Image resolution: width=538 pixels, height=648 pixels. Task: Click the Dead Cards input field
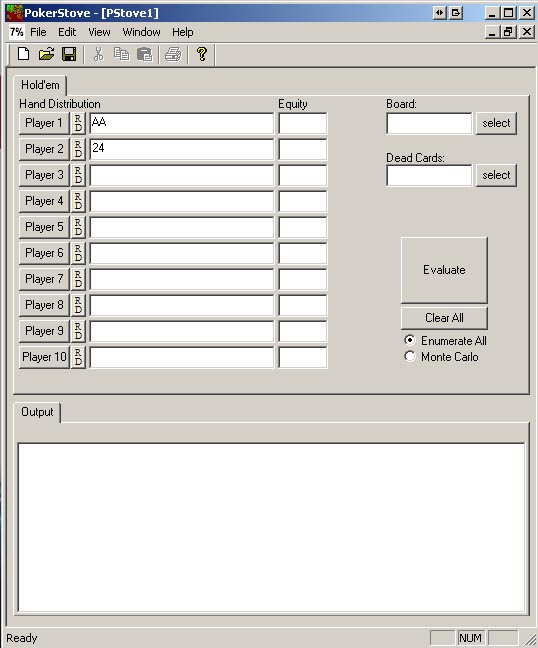[x=429, y=175]
